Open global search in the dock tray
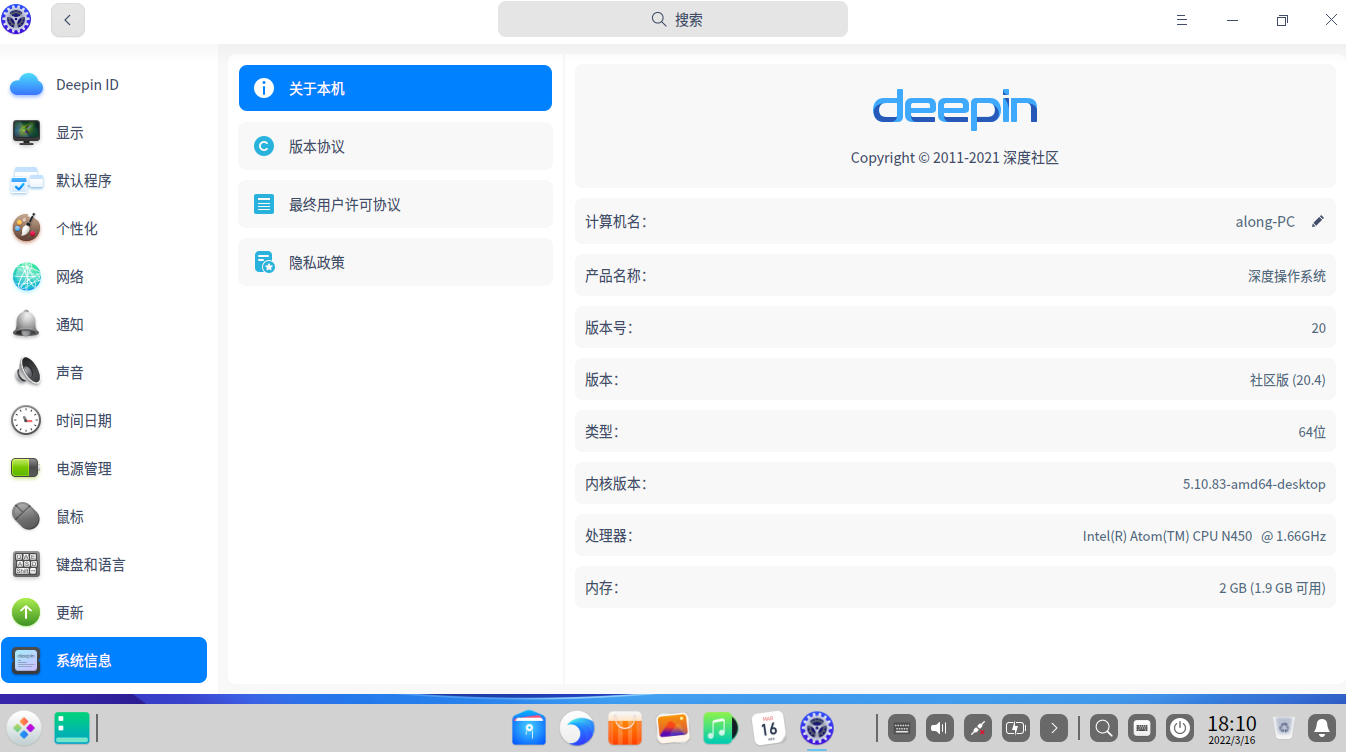1346x752 pixels. click(1104, 728)
